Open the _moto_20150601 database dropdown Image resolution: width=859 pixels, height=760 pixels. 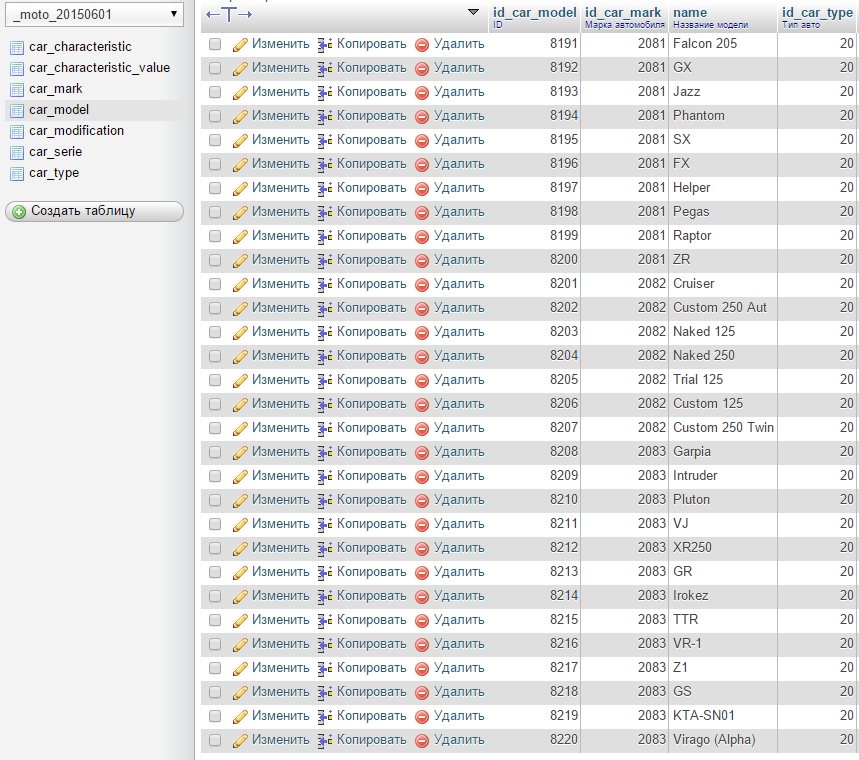(x=94, y=14)
